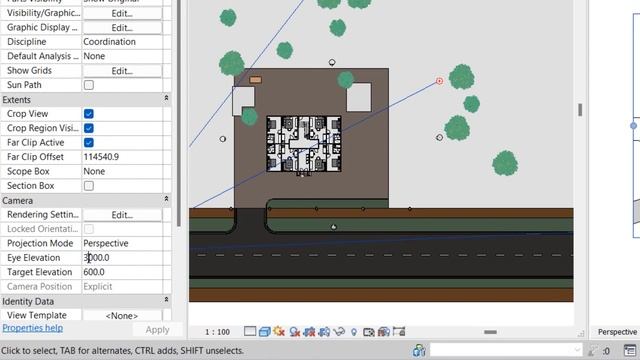This screenshot has height=360, width=640.
Task: Click the Far Clip Offset value field
Action: point(122,157)
